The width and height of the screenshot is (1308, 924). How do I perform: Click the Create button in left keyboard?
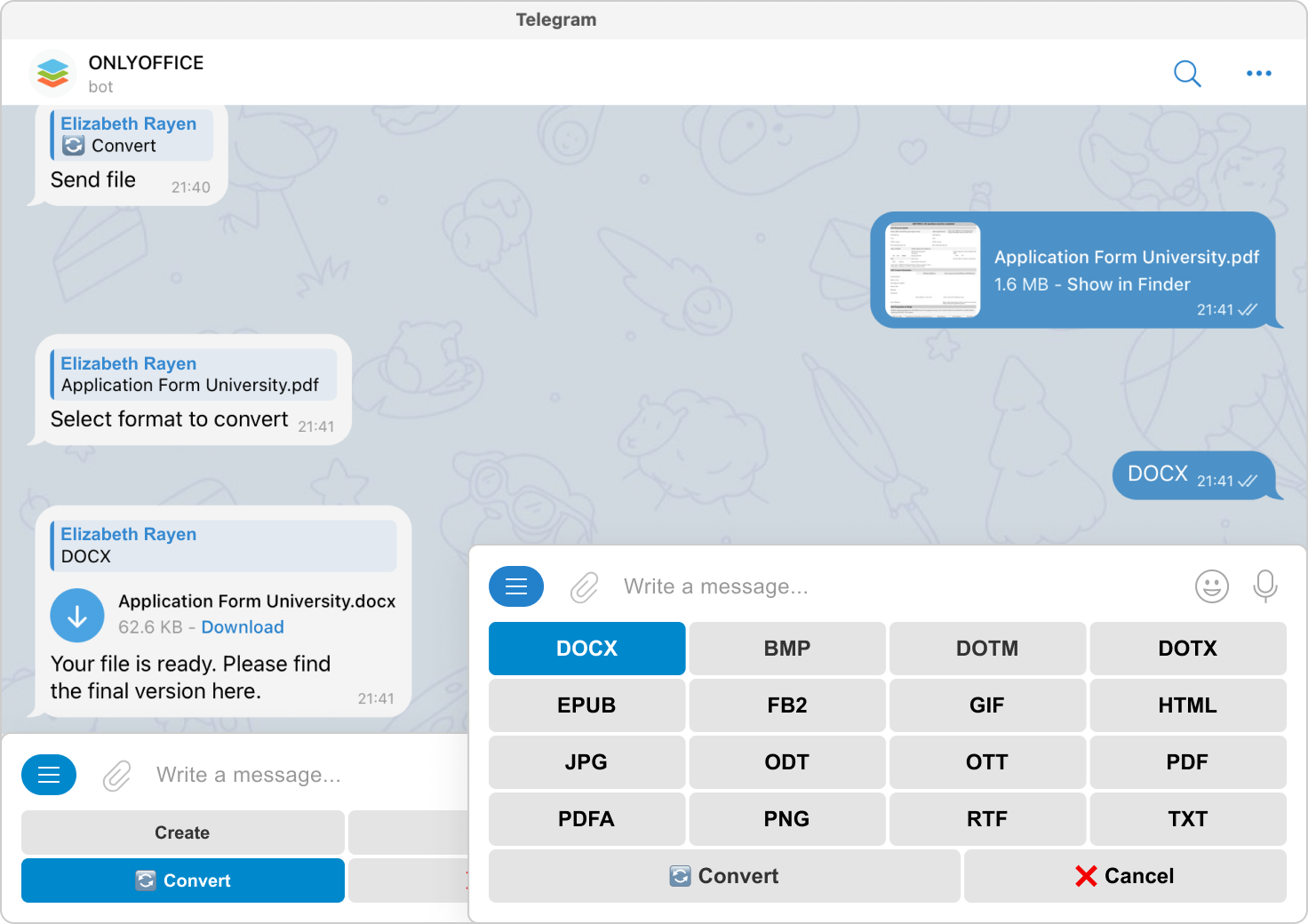[x=182, y=832]
